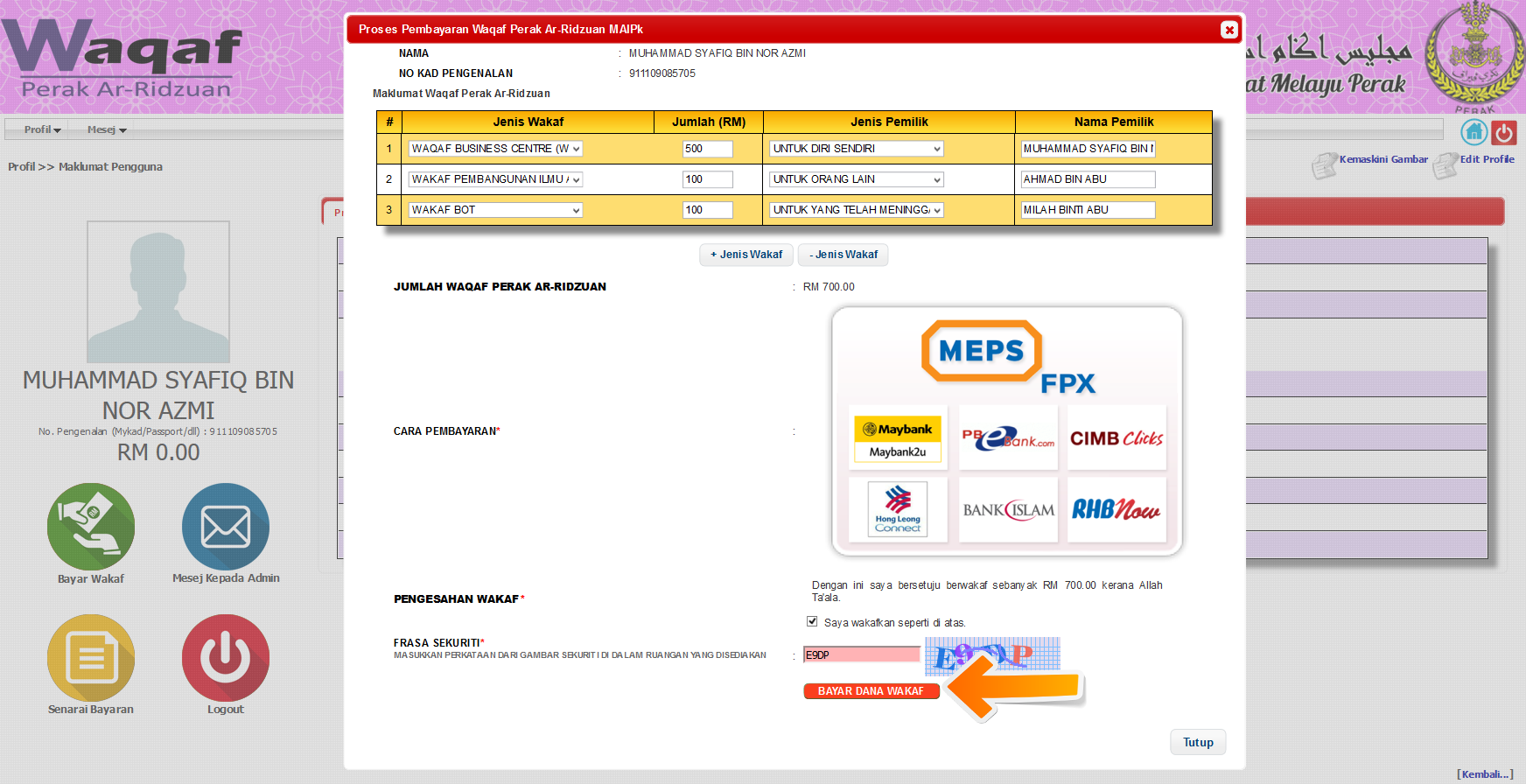1526x784 pixels.
Task: Select RHB Now payment option
Action: pyautogui.click(x=1116, y=509)
